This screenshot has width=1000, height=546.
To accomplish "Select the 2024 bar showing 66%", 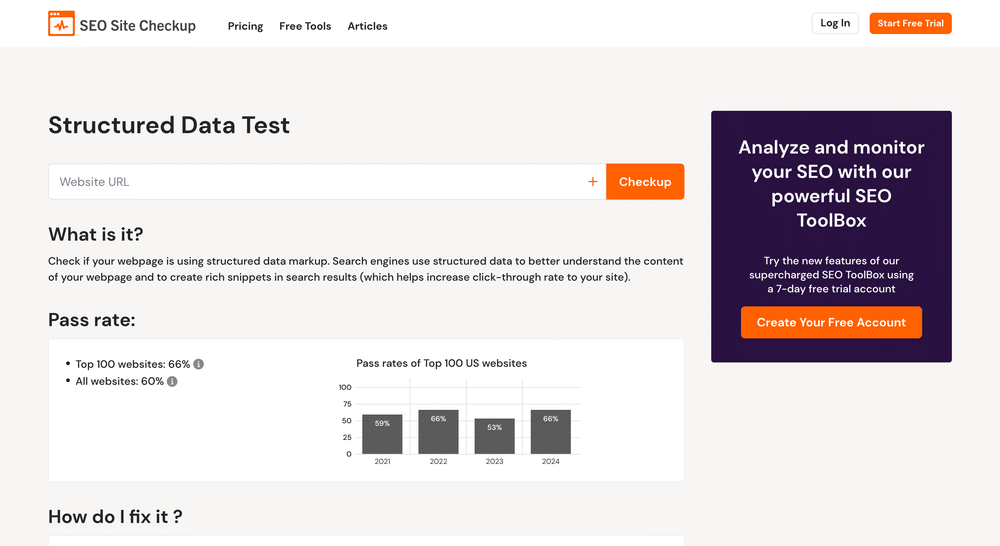I will click(550, 432).
